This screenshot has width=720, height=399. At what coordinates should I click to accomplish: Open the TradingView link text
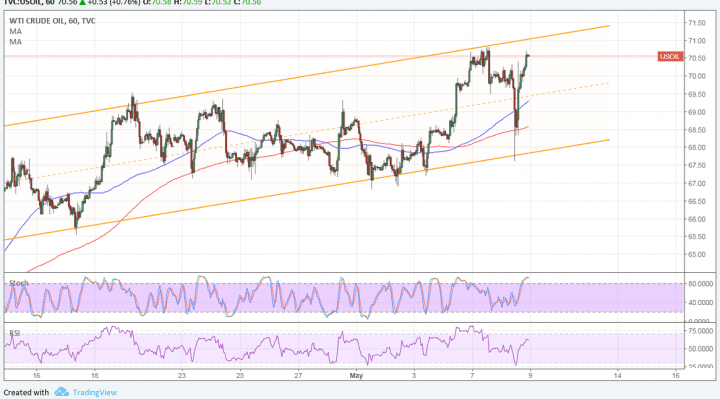(95, 393)
